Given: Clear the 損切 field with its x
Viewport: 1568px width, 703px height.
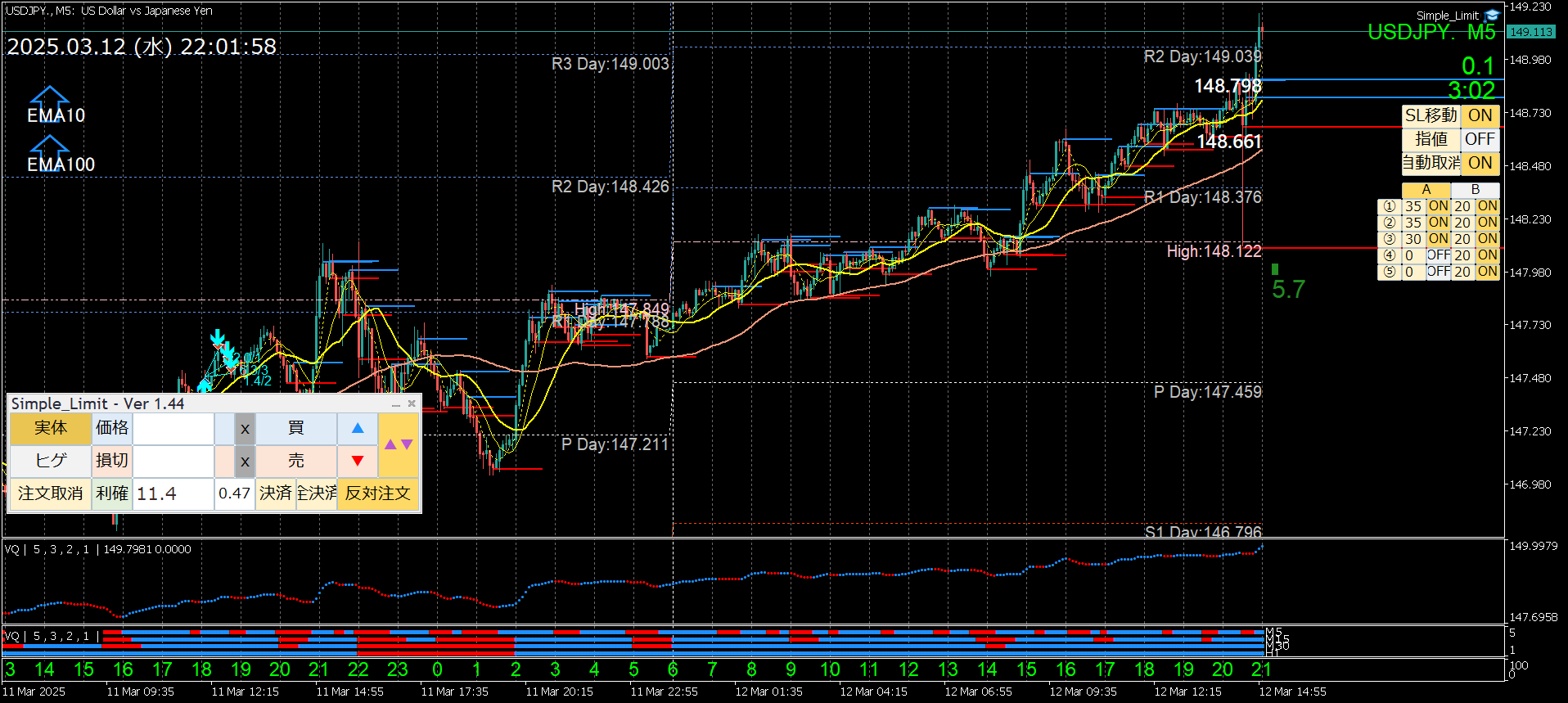Looking at the screenshot, I should pos(245,461).
